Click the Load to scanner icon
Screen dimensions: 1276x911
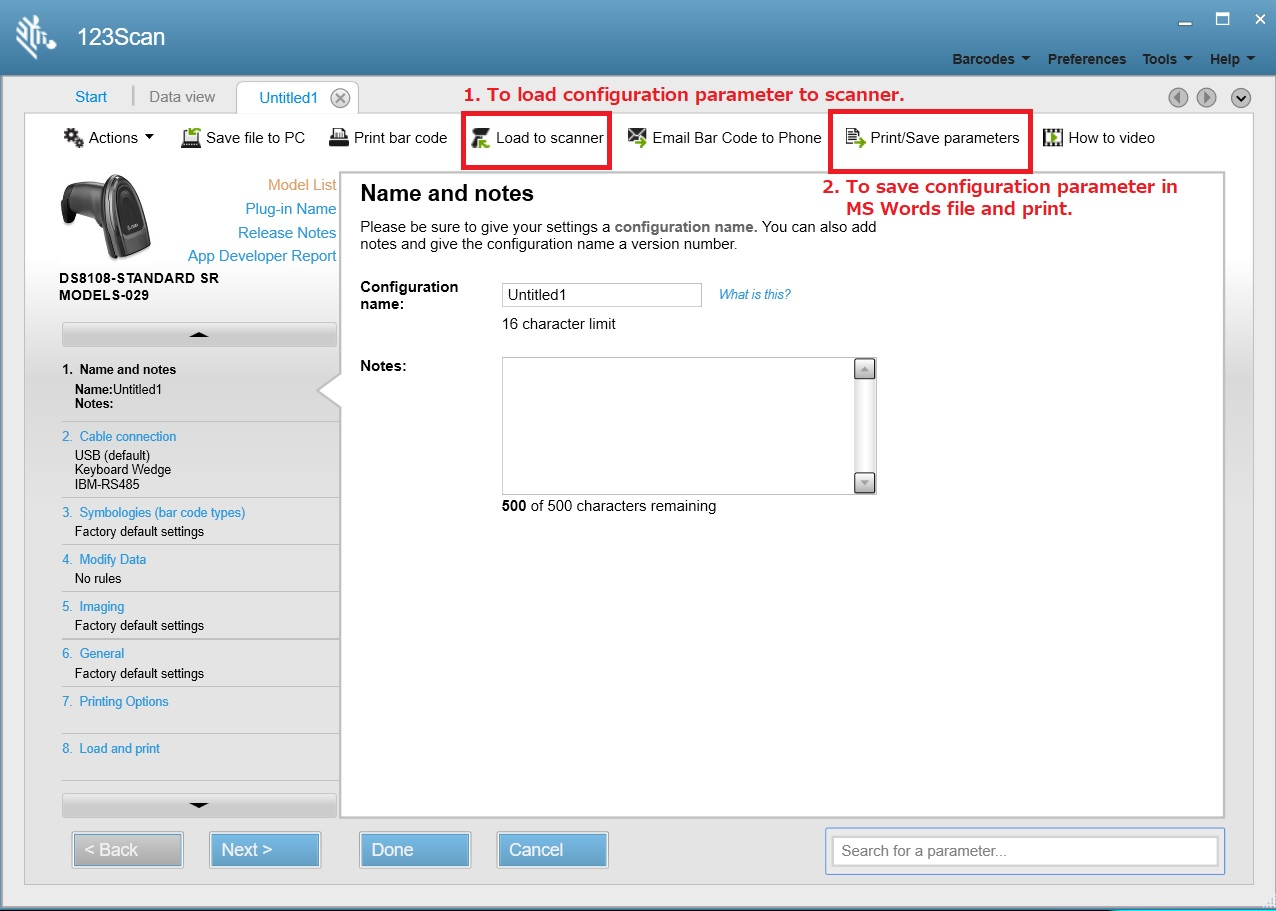(481, 138)
